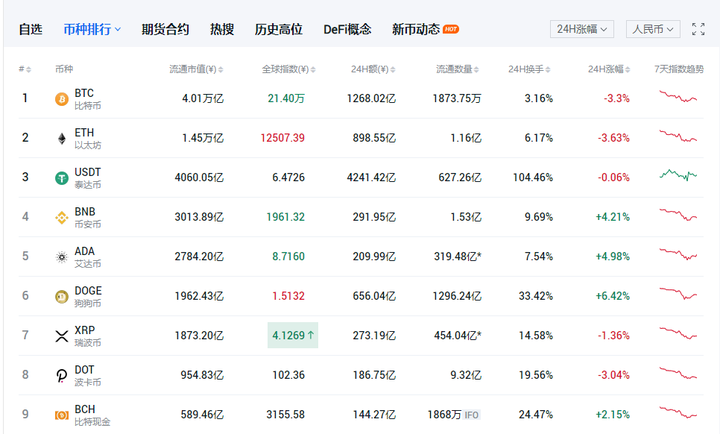Viewport: 720px width, 434px height.
Task: Click BNB change value +4.21%
Action: click(x=613, y=217)
